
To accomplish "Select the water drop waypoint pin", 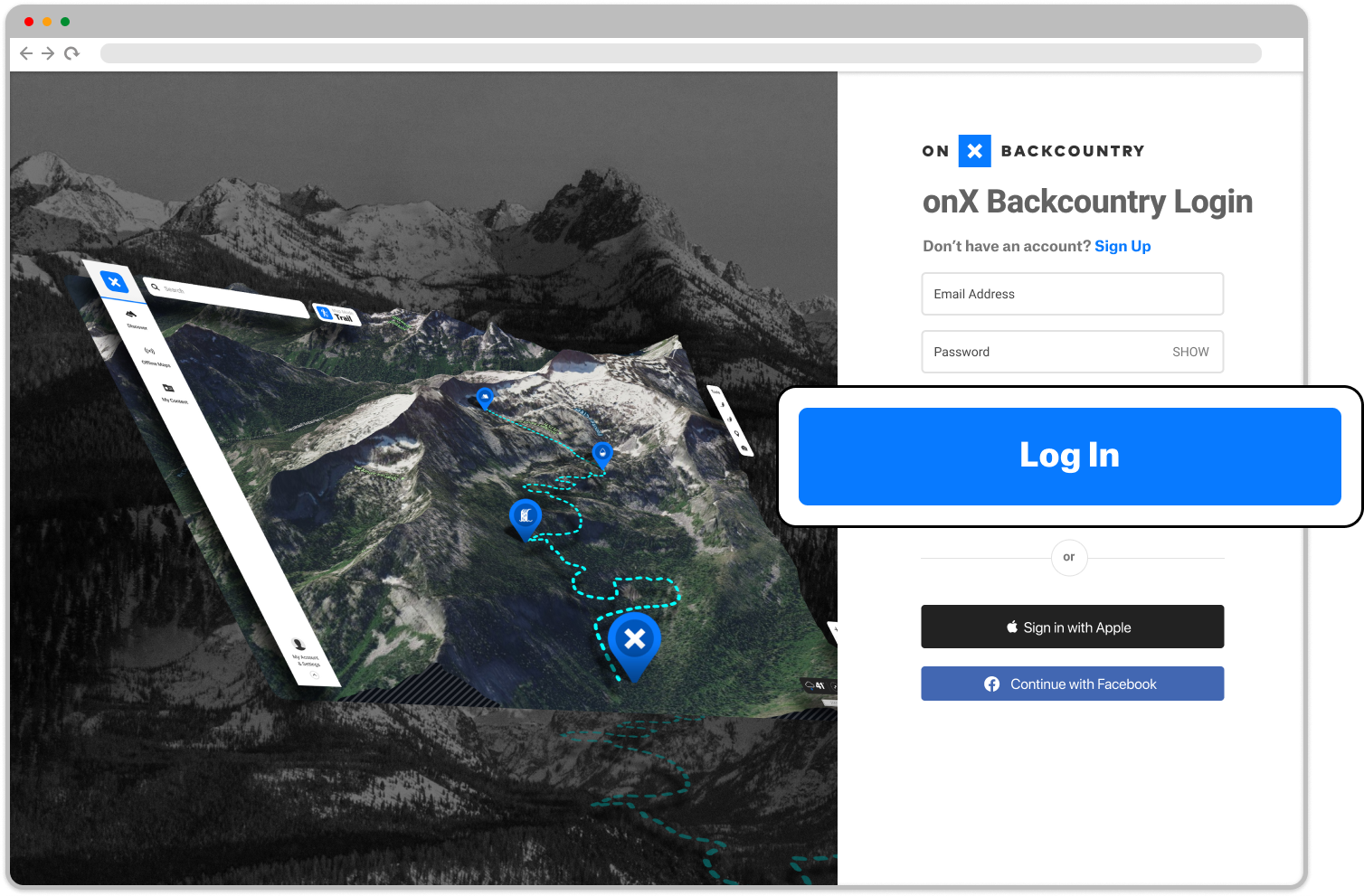I will (602, 454).
